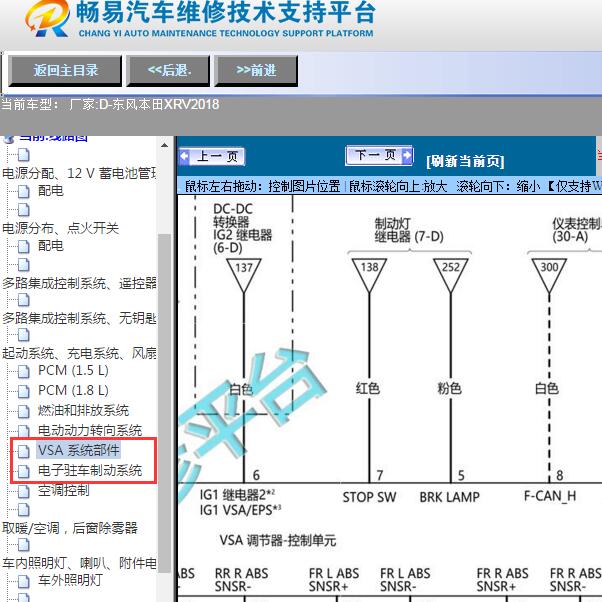Open tree item 多路集成控制系统、遥控器
Screen dimensions: 602x602
tap(79, 283)
